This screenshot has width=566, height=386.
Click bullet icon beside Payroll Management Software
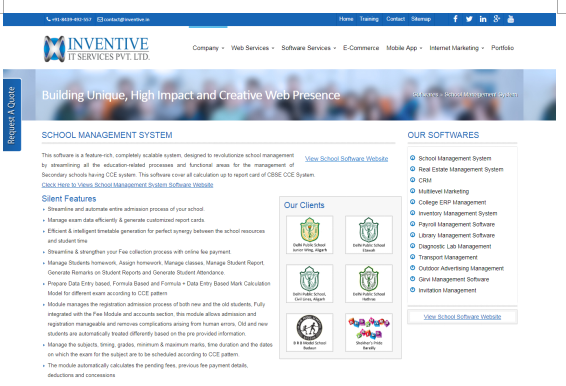(413, 224)
